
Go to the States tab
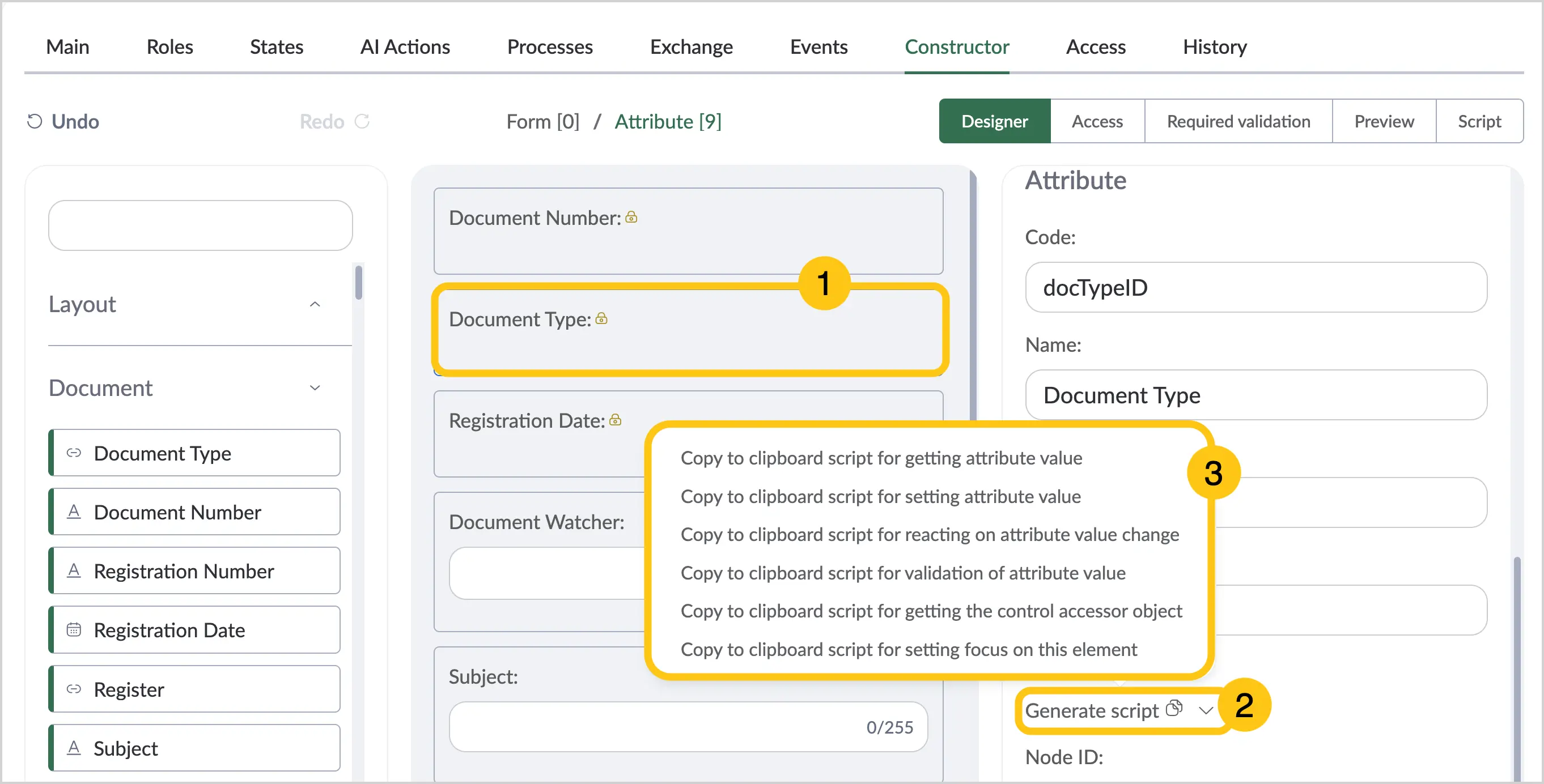point(276,46)
